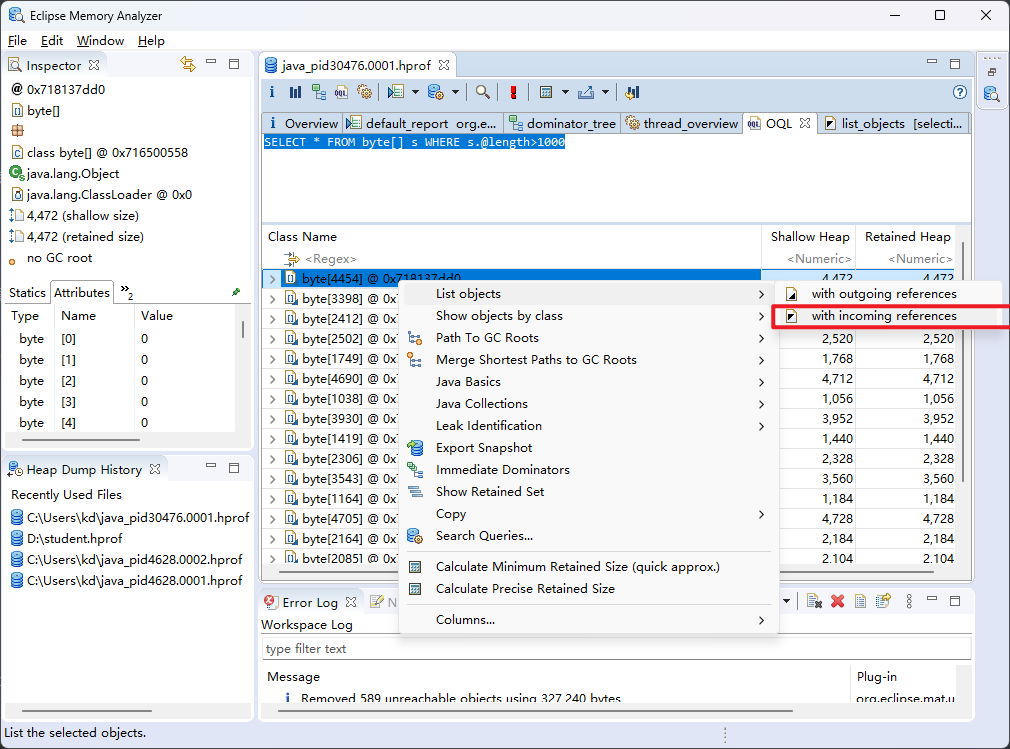Open dropdown arrow beside query browser

455,92
